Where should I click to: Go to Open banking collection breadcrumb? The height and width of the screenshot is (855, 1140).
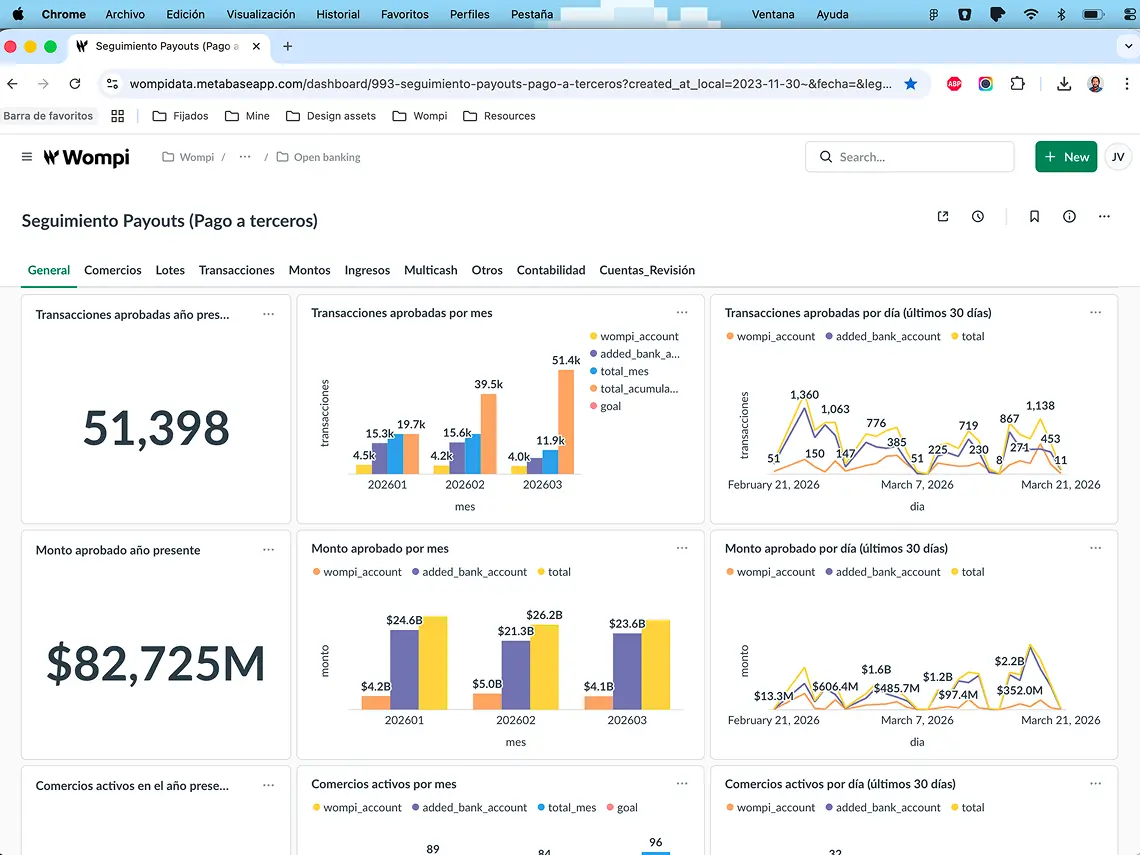tap(326, 157)
